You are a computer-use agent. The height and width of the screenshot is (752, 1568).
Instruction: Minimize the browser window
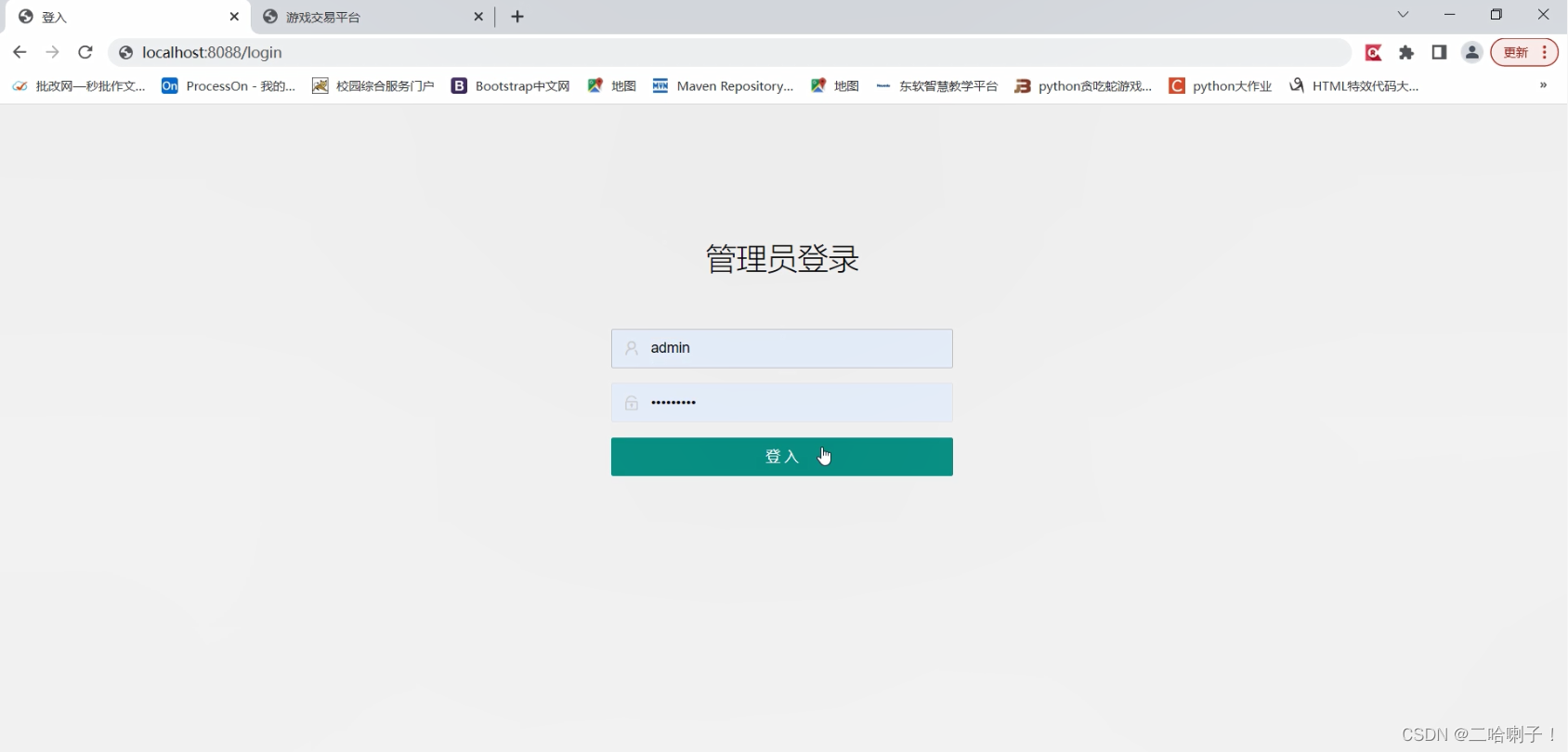pyautogui.click(x=1449, y=15)
